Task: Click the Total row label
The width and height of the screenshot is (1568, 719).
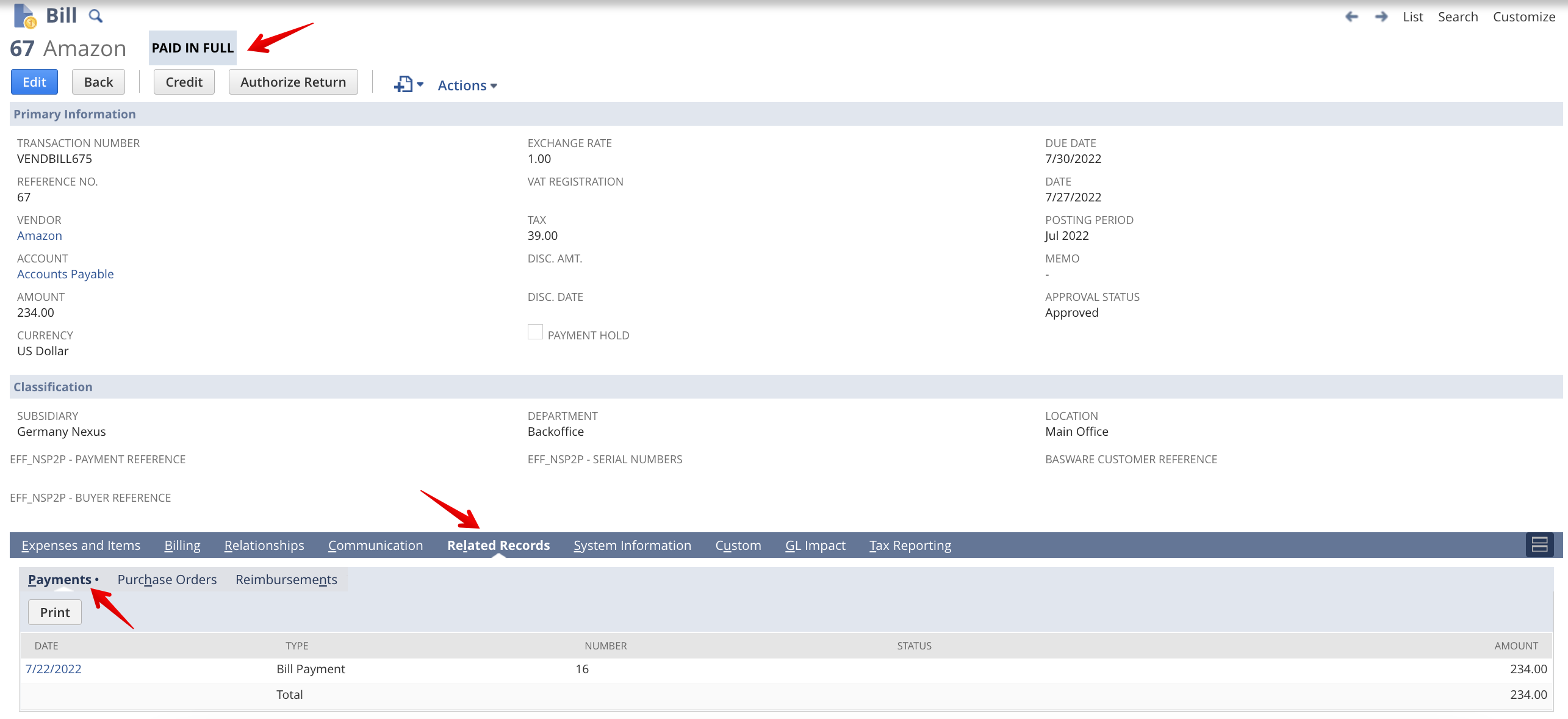Action: click(x=290, y=695)
